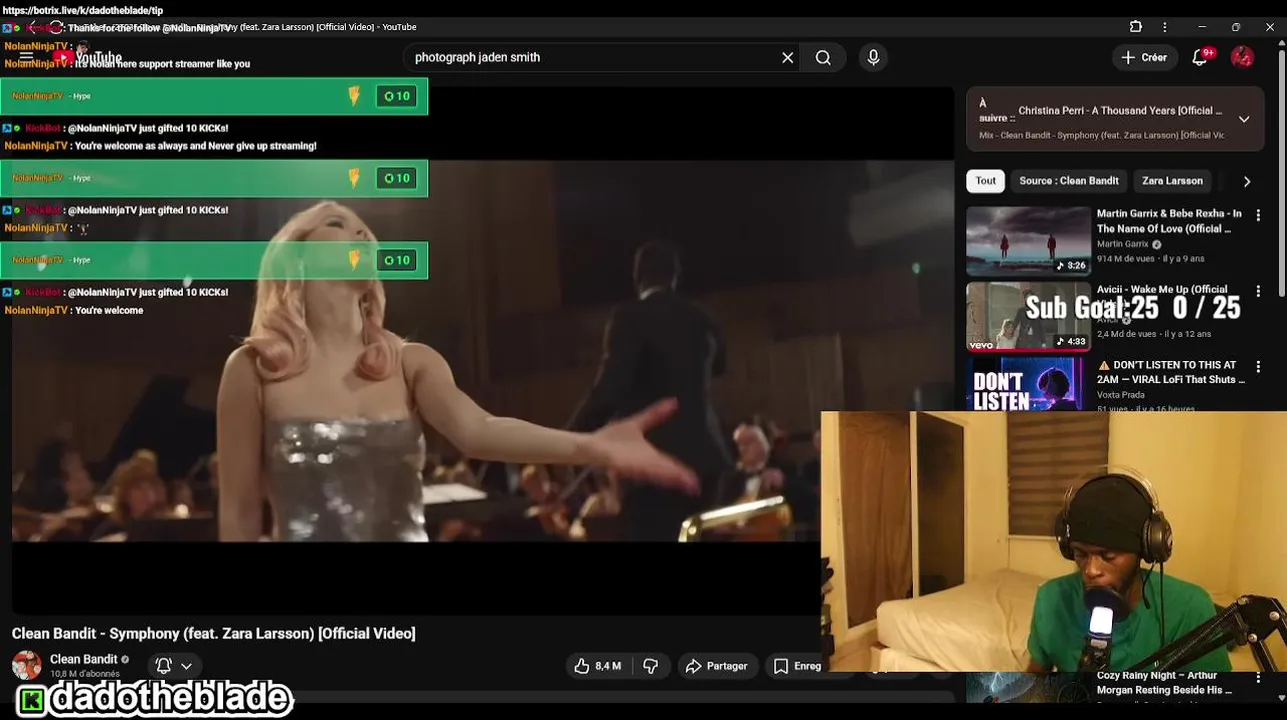Start voice search with the microphone icon

[873, 58]
